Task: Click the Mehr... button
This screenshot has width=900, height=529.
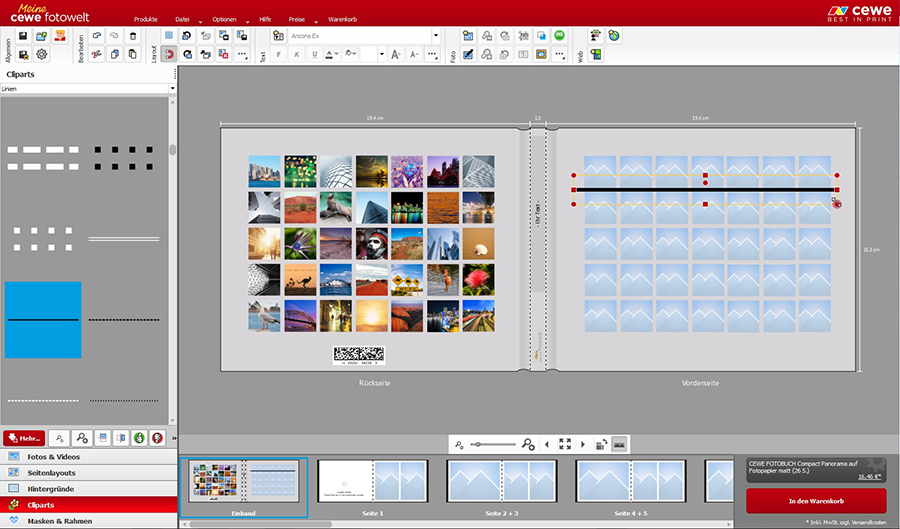Action: 22,438
